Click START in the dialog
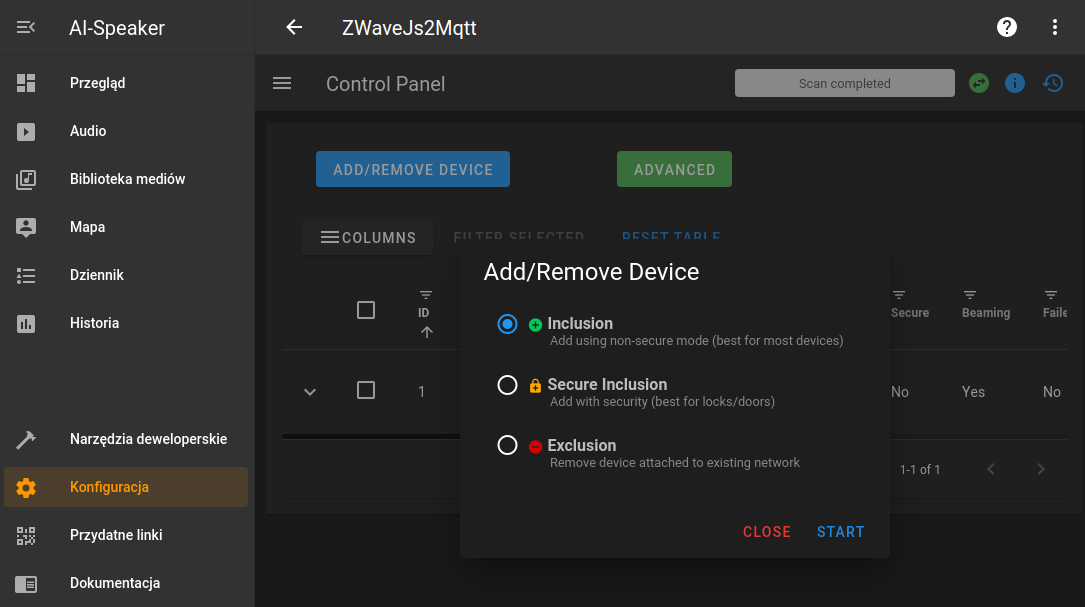1085x607 pixels. (840, 532)
